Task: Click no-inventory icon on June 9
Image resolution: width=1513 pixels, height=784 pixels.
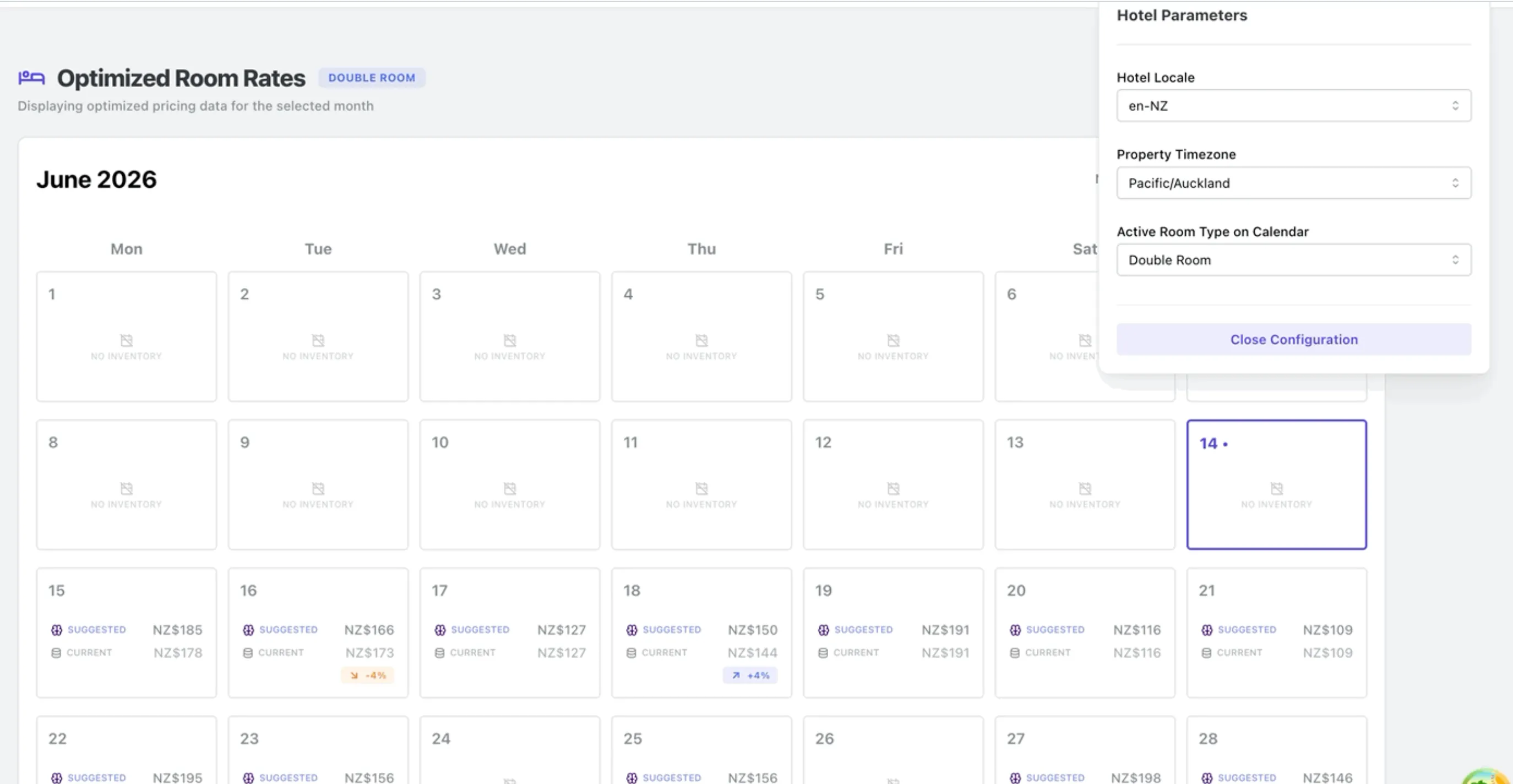Action: coord(318,488)
